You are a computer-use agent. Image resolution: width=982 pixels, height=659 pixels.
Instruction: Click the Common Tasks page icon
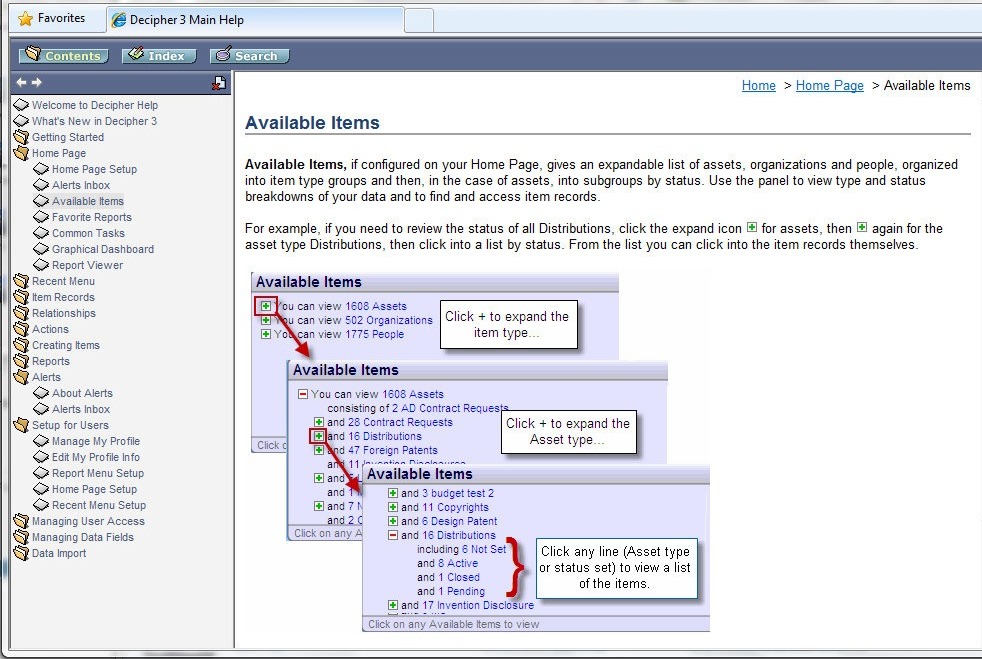(41, 233)
